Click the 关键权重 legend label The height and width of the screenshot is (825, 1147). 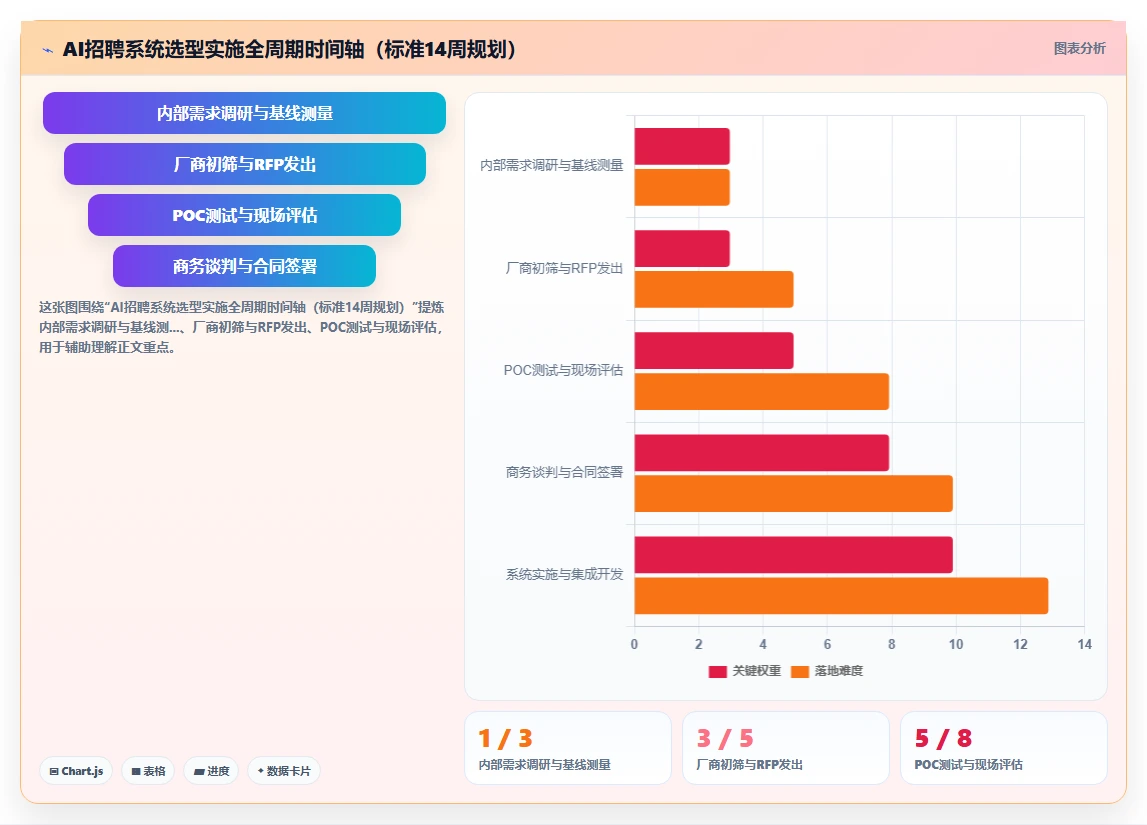tap(756, 671)
